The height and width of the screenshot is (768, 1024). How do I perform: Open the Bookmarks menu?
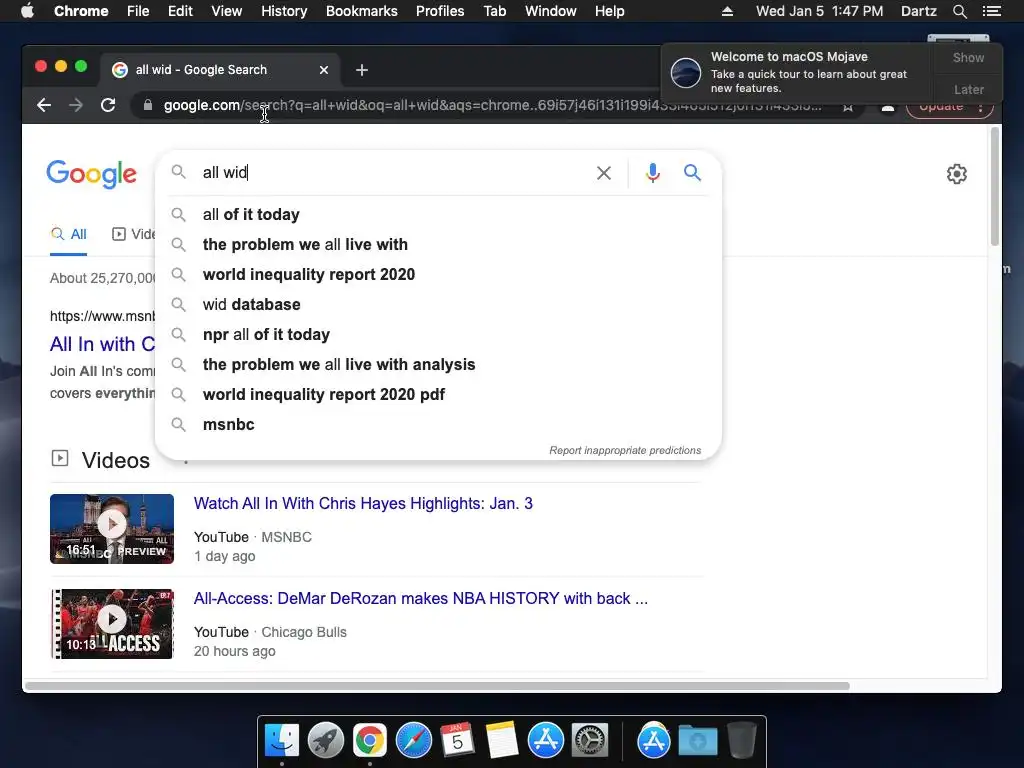click(362, 11)
